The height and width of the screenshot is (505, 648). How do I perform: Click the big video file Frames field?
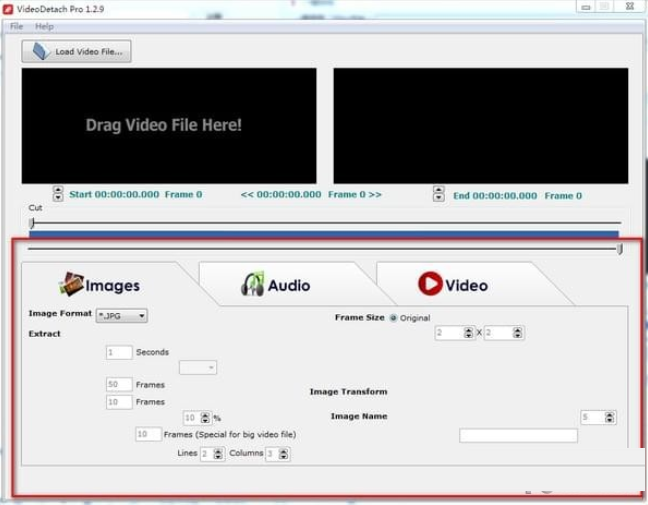tap(148, 434)
